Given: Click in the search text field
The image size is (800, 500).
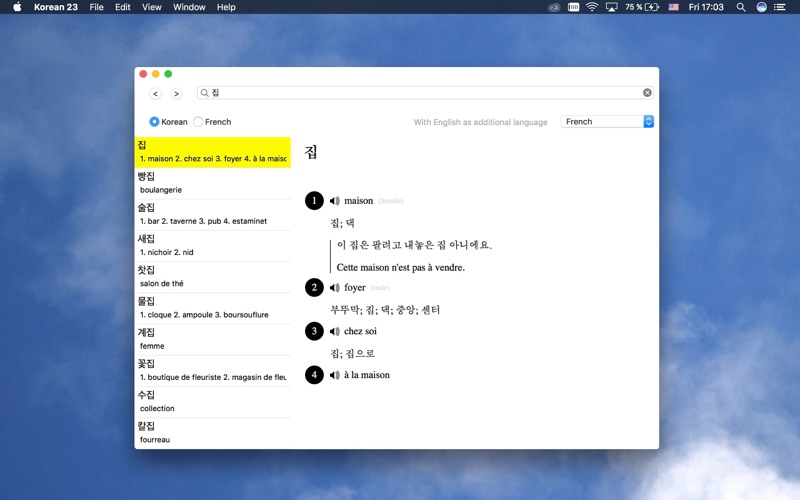Looking at the screenshot, I should 424,92.
